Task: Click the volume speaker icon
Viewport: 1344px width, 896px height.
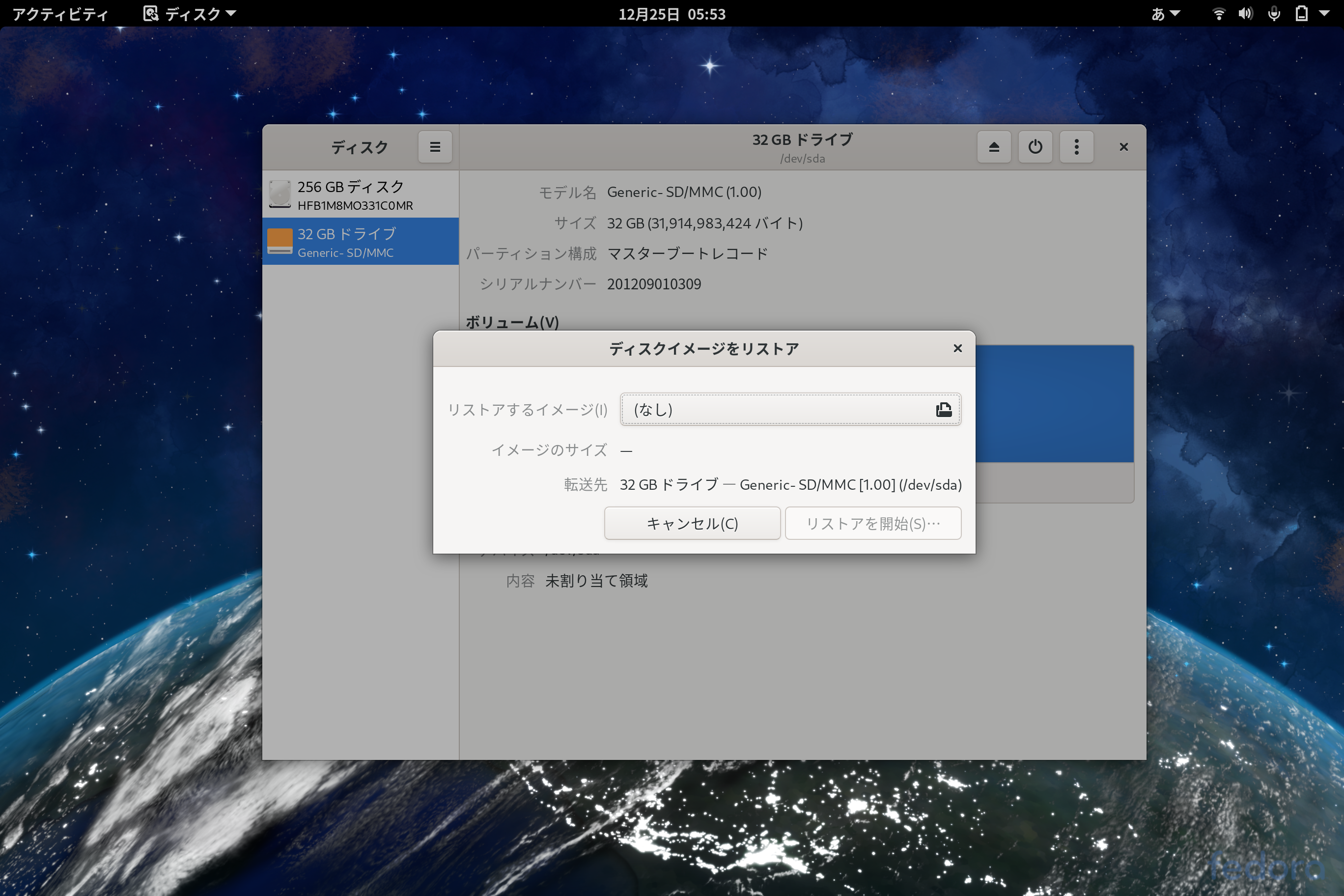Action: click(x=1246, y=14)
